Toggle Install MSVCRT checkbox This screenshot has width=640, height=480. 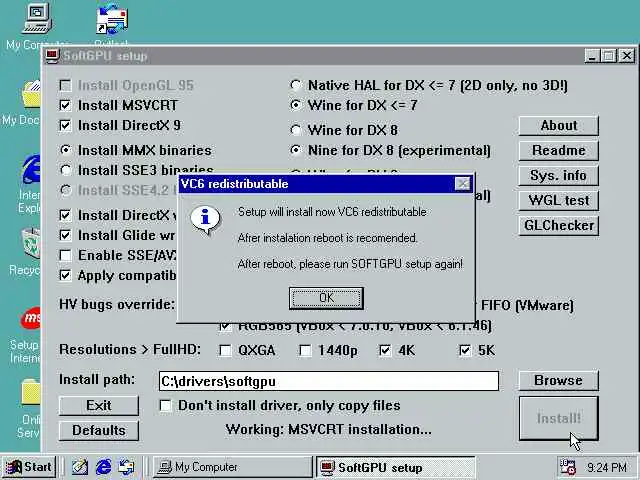(x=65, y=105)
